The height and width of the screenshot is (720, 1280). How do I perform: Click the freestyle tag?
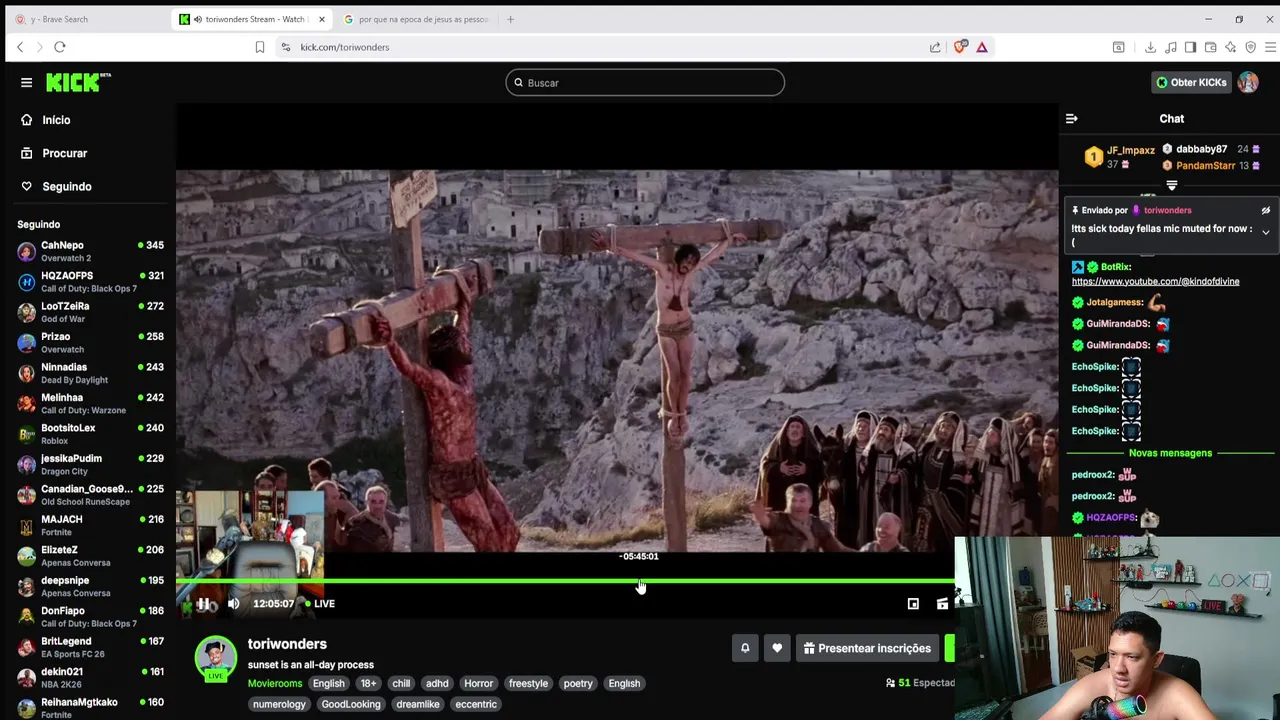click(528, 684)
